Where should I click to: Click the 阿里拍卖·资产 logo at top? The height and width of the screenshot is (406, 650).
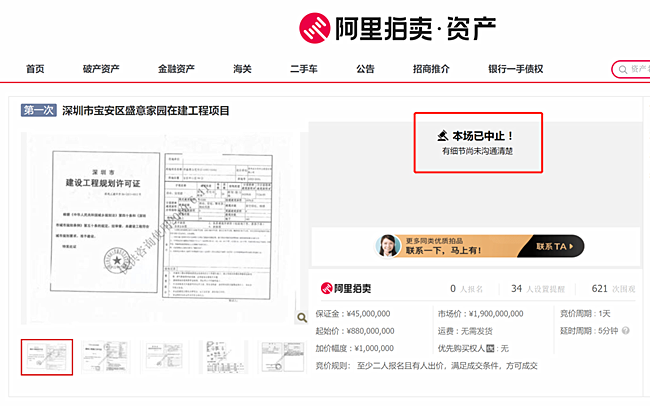(x=398, y=28)
